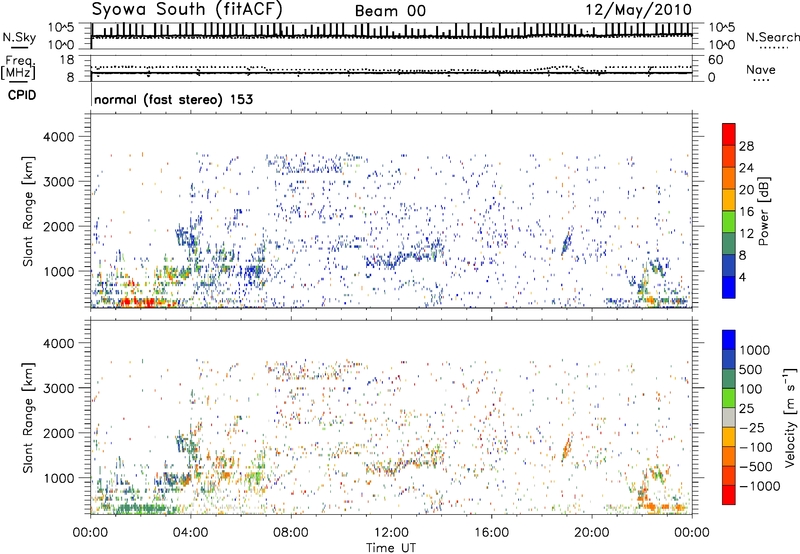Select the 'N.Search' legend label
This screenshot has width=800, height=554.
click(772, 37)
